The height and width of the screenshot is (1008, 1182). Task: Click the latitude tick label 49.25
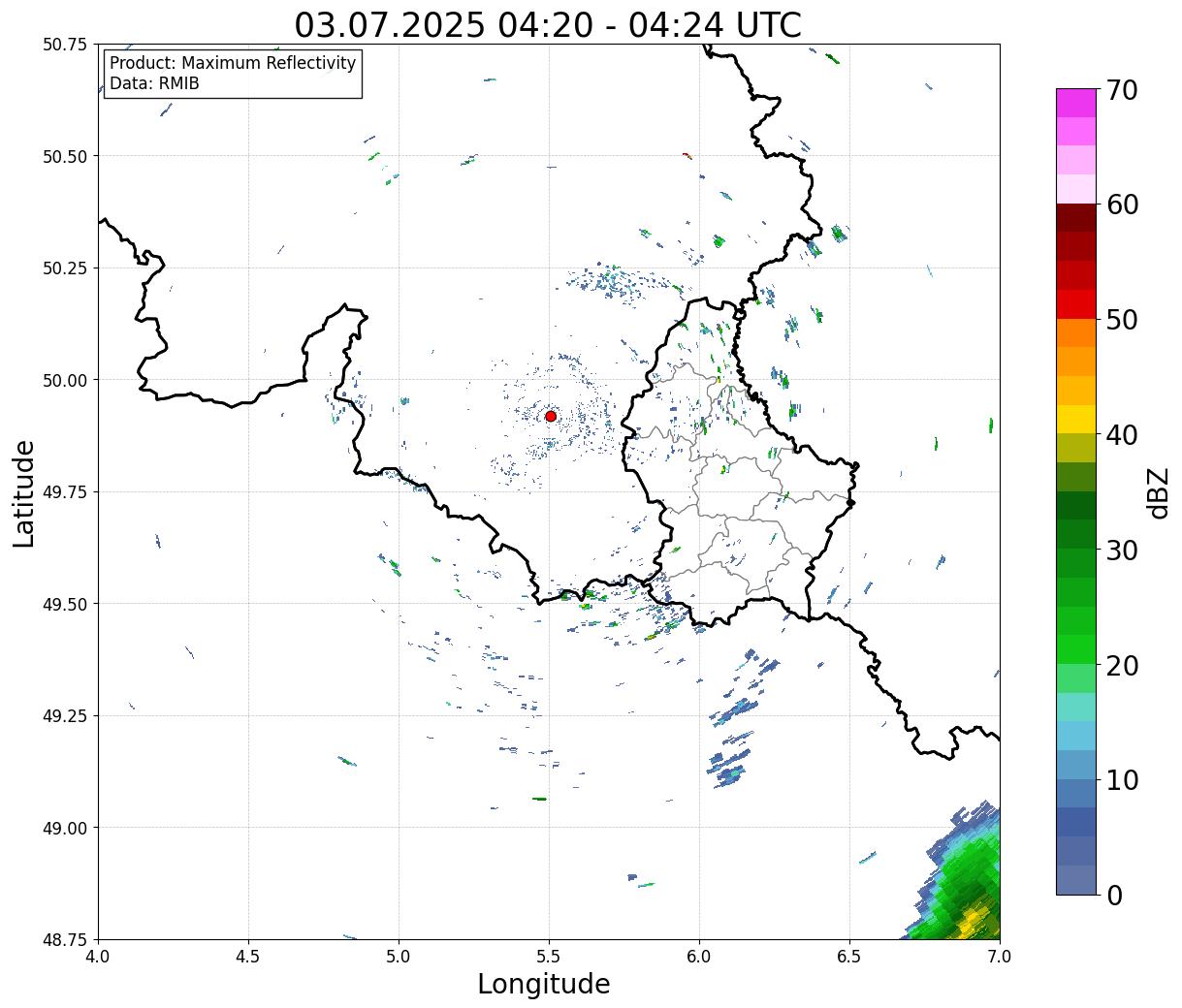[x=64, y=716]
